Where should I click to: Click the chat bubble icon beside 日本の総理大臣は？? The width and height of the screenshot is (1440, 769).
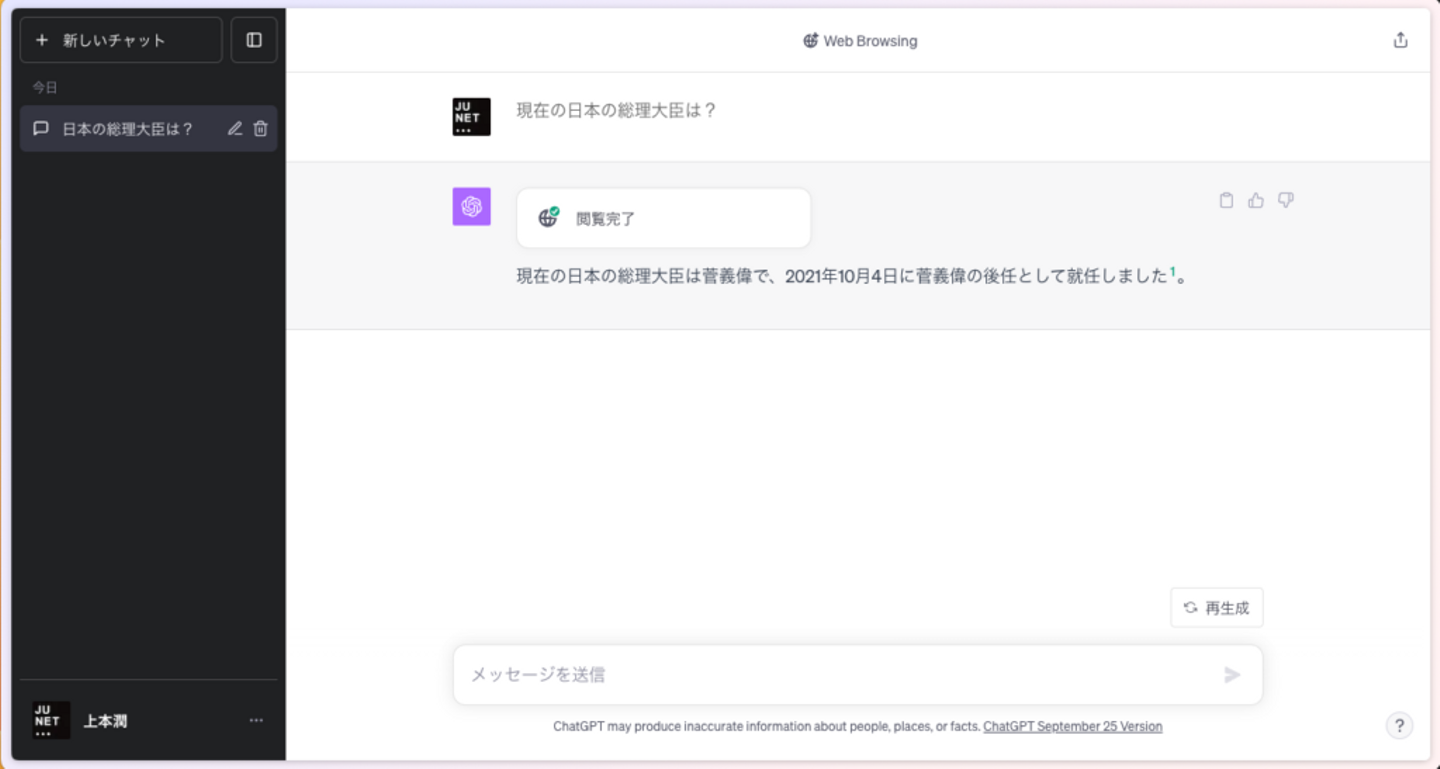point(41,129)
